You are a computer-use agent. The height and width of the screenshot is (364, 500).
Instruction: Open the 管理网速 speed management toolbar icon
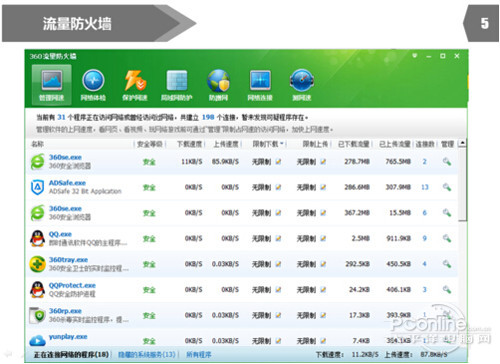click(52, 85)
